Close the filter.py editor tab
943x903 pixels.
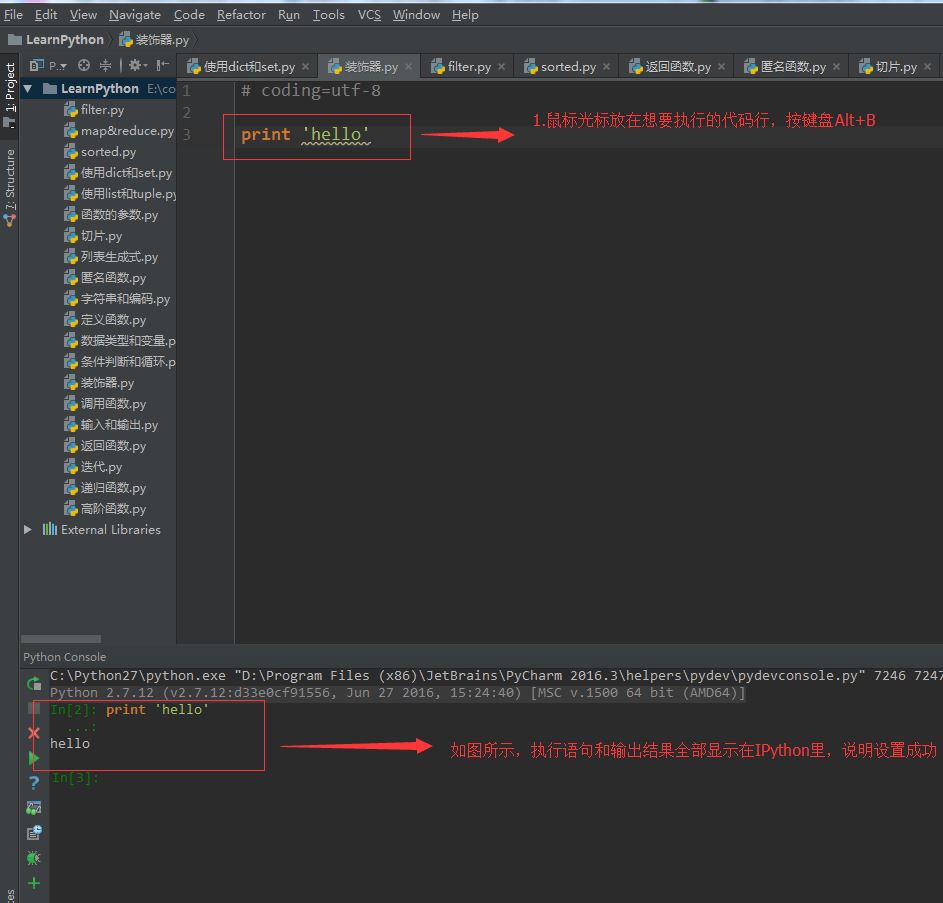[x=502, y=67]
